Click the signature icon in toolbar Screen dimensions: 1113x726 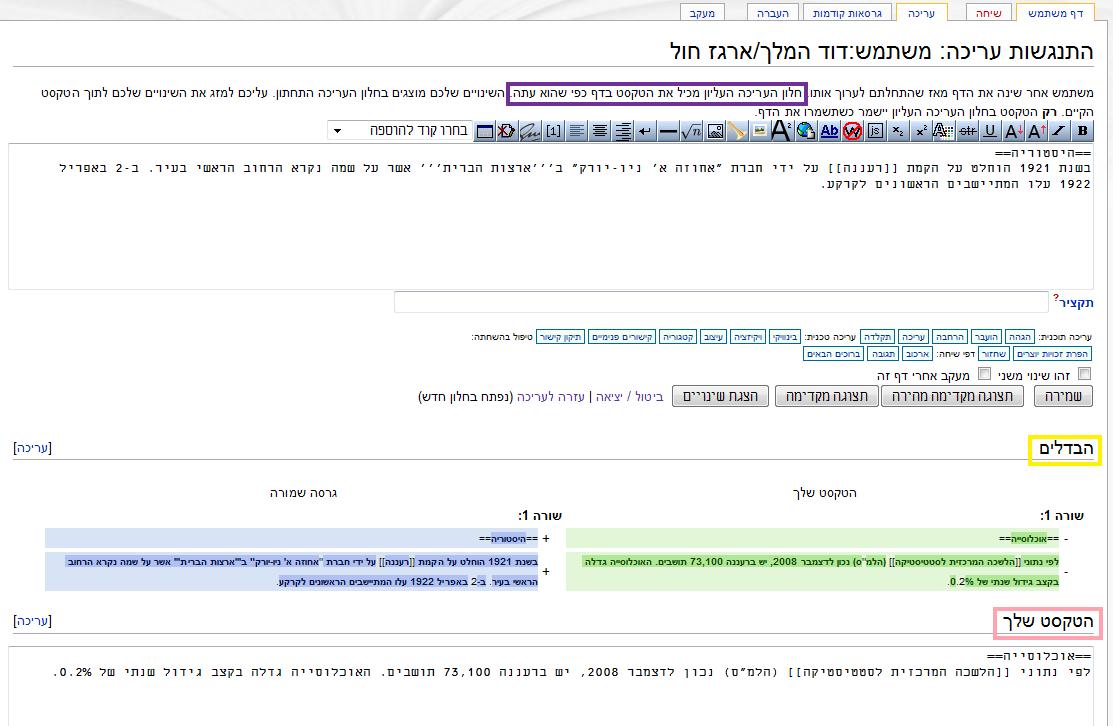[529, 131]
